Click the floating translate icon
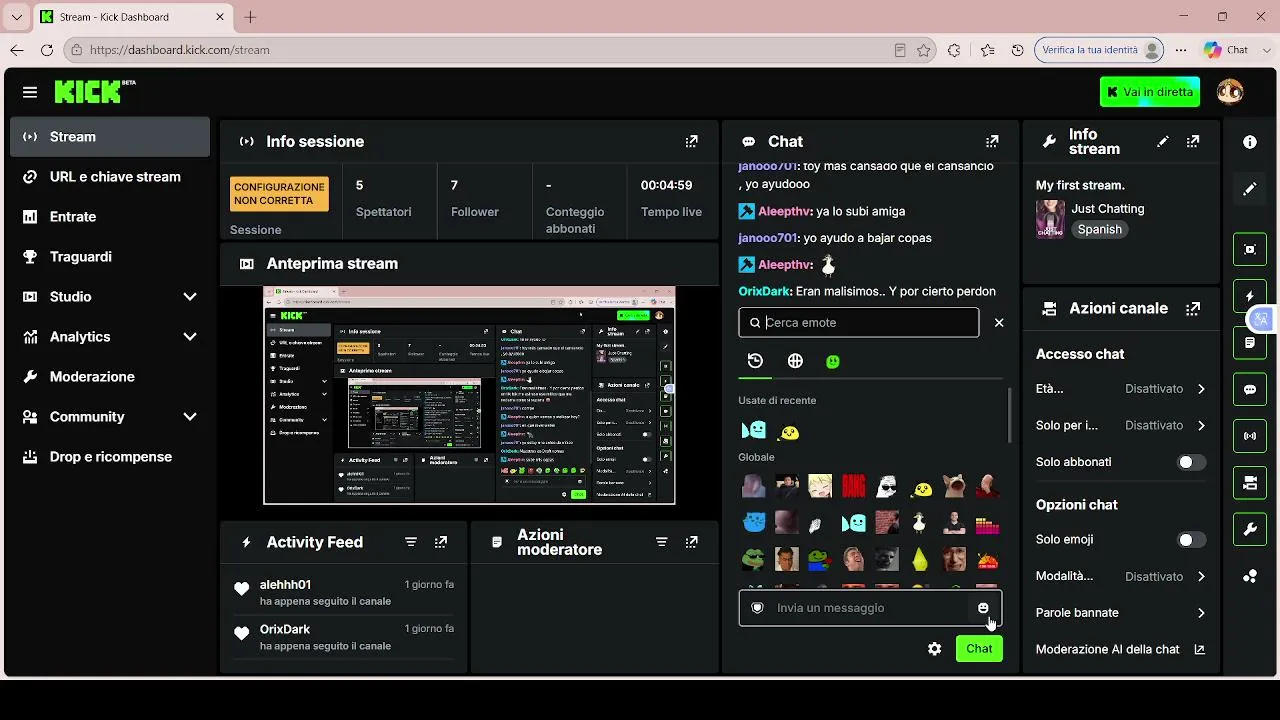This screenshot has width=1280, height=720. 1261,319
